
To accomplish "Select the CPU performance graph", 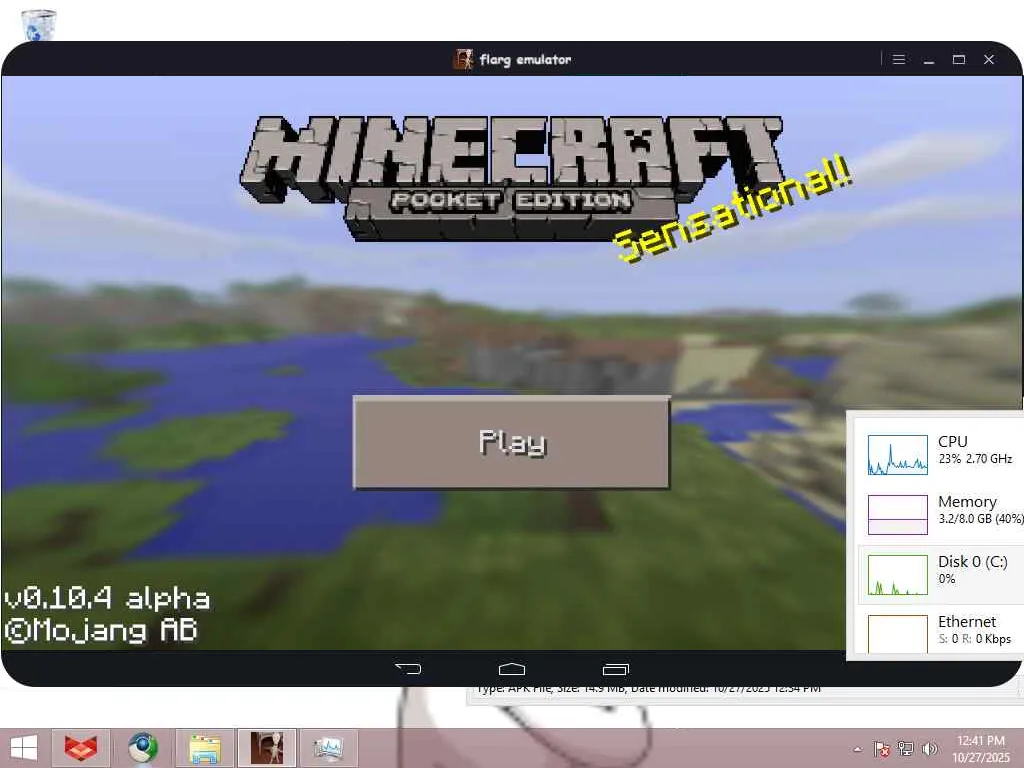I will [x=897, y=455].
